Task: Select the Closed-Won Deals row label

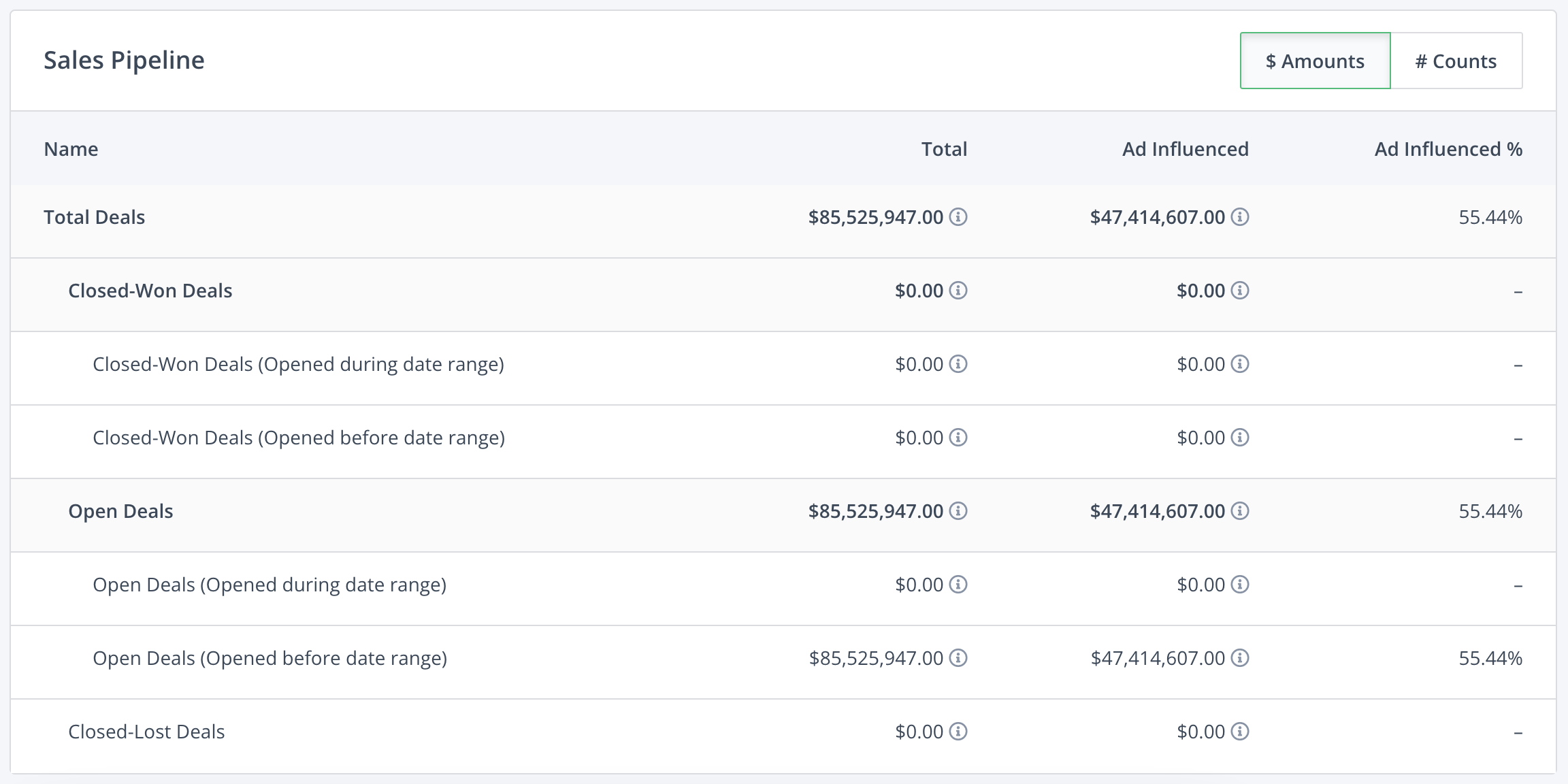Action: [x=150, y=291]
